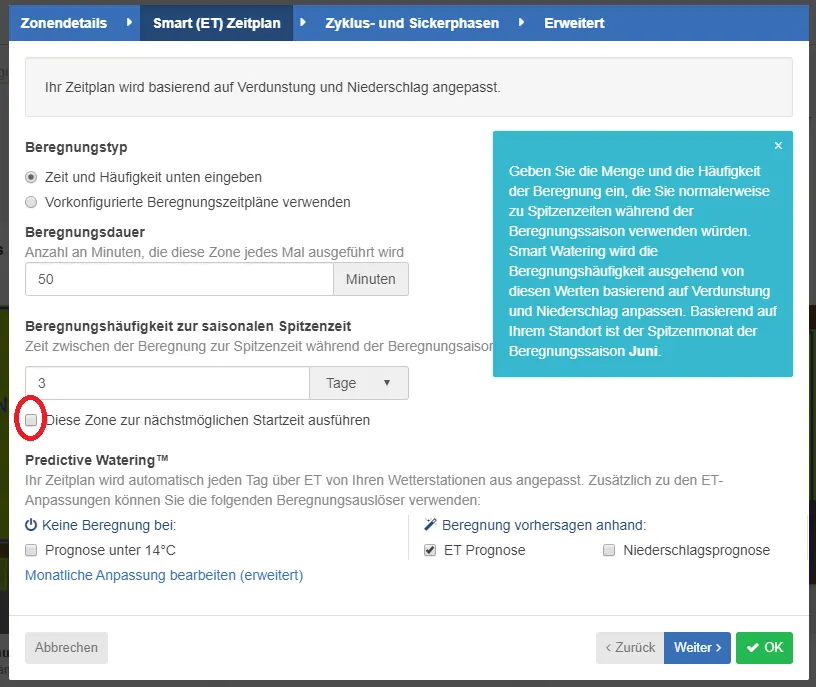Image resolution: width=816 pixels, height=687 pixels.
Task: Switch to the Zonendetails tab
Action: click(64, 23)
